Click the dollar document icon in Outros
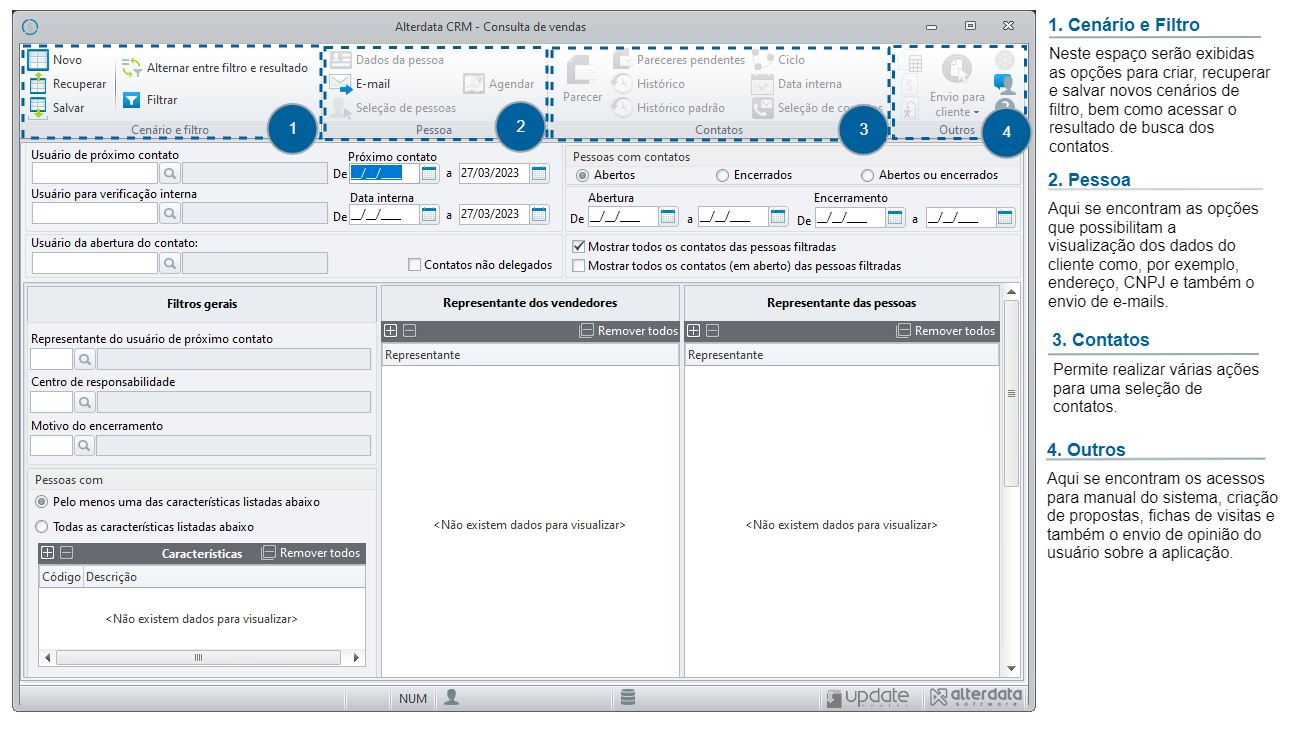 coord(910,86)
